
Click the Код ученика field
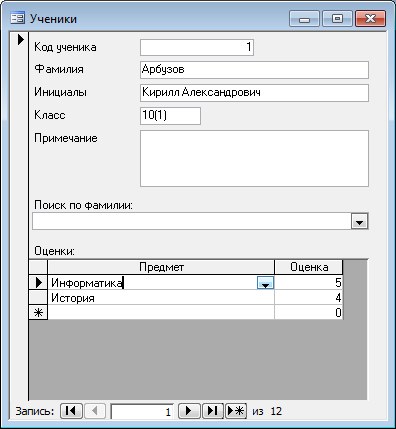point(197,47)
